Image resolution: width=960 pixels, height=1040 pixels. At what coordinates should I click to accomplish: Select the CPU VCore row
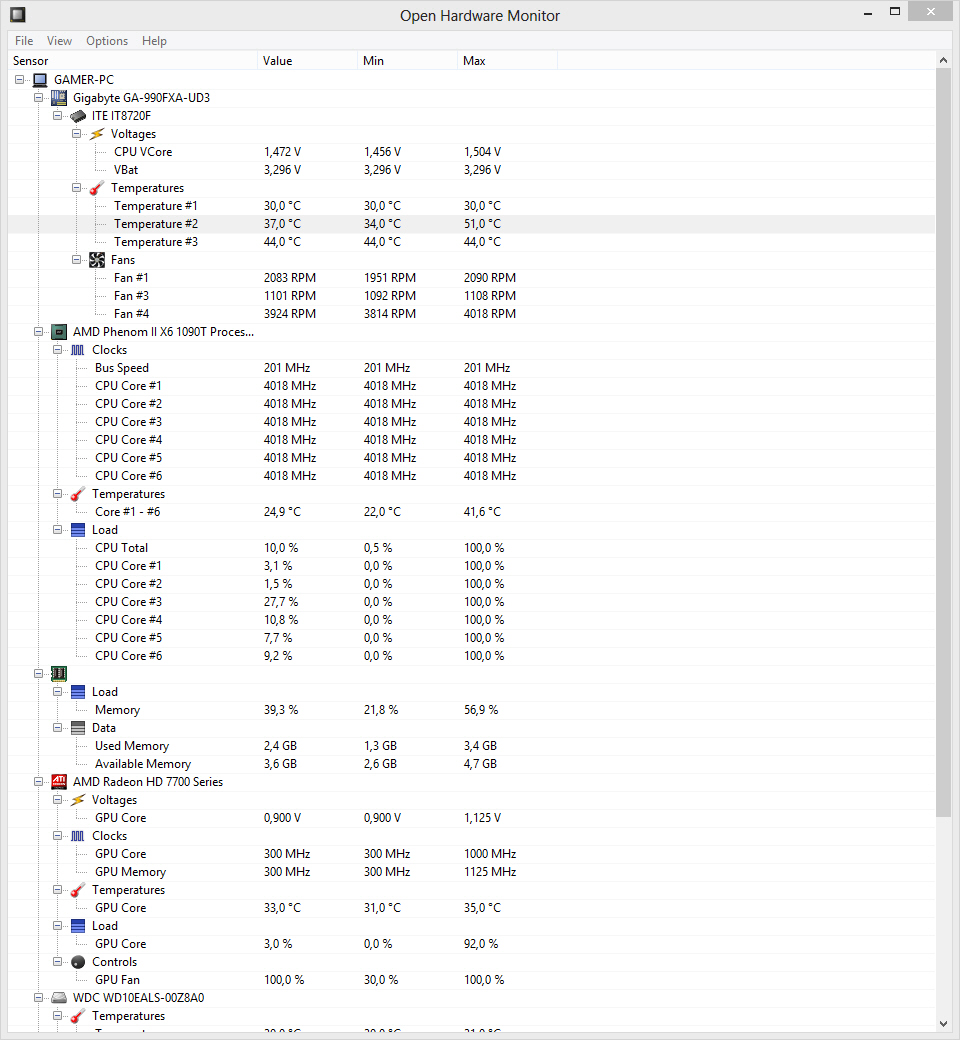(472, 152)
